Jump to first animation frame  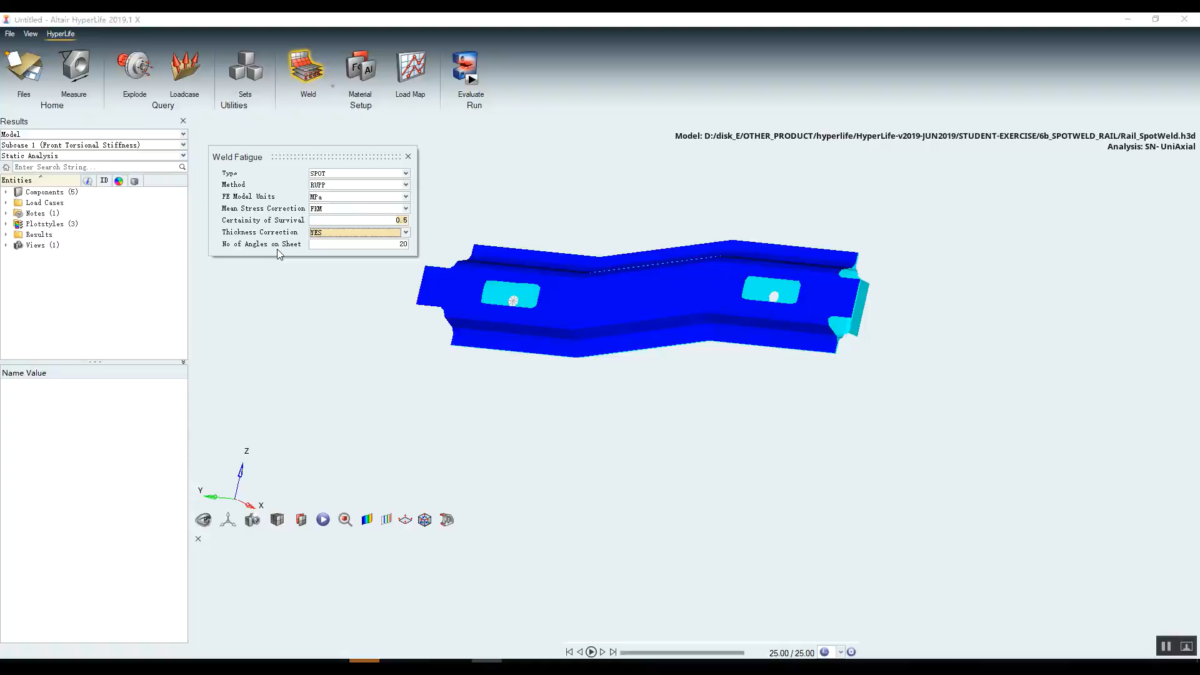[x=569, y=652]
